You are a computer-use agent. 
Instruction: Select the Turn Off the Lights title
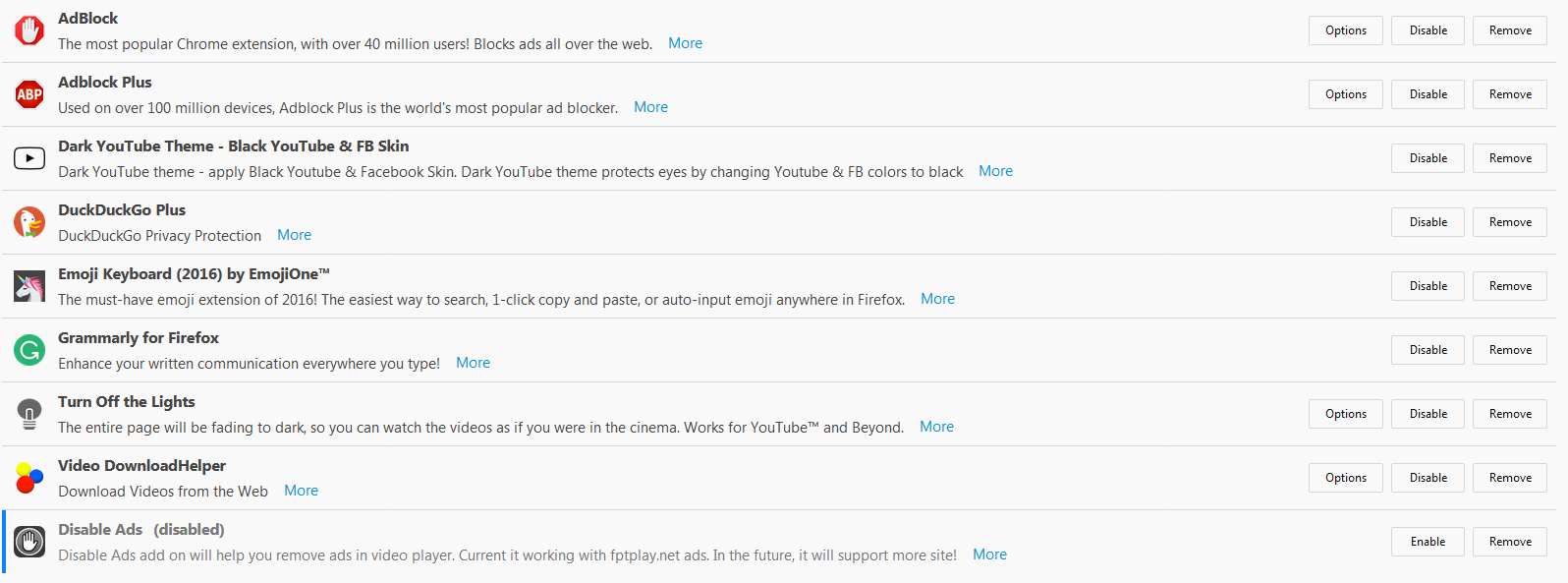(x=127, y=401)
